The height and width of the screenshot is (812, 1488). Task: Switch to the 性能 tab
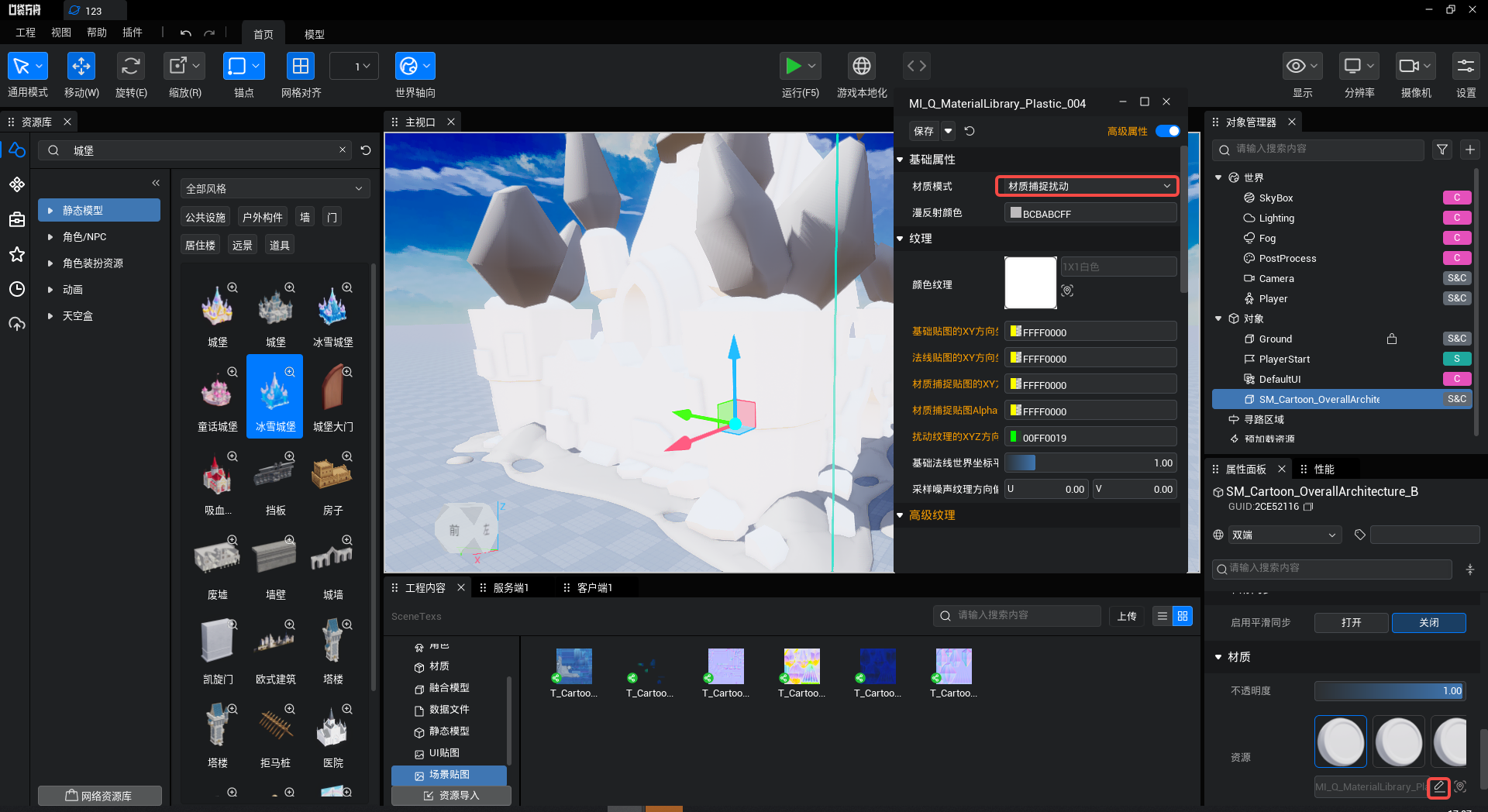click(1324, 470)
